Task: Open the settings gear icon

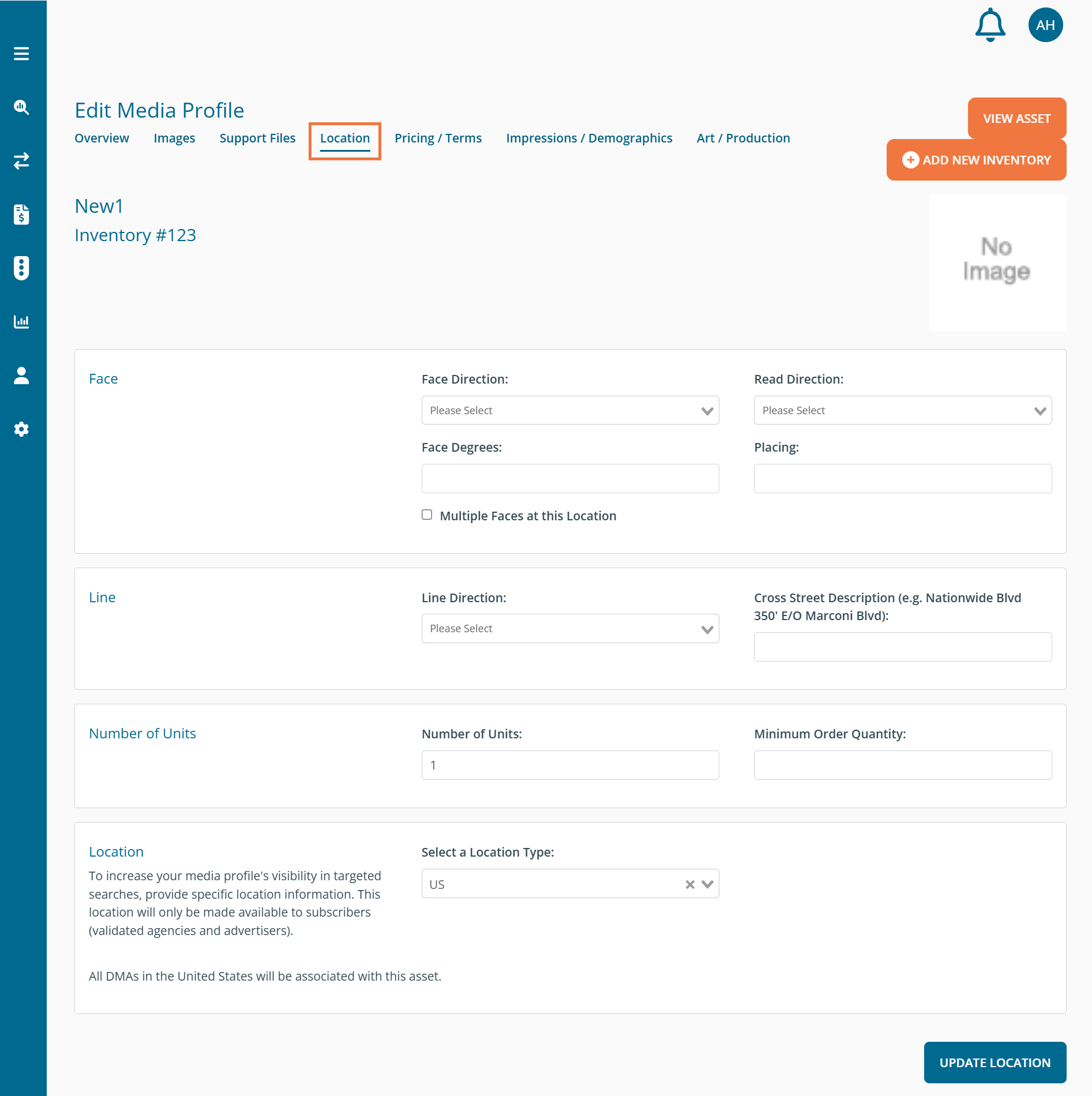Action: point(21,429)
